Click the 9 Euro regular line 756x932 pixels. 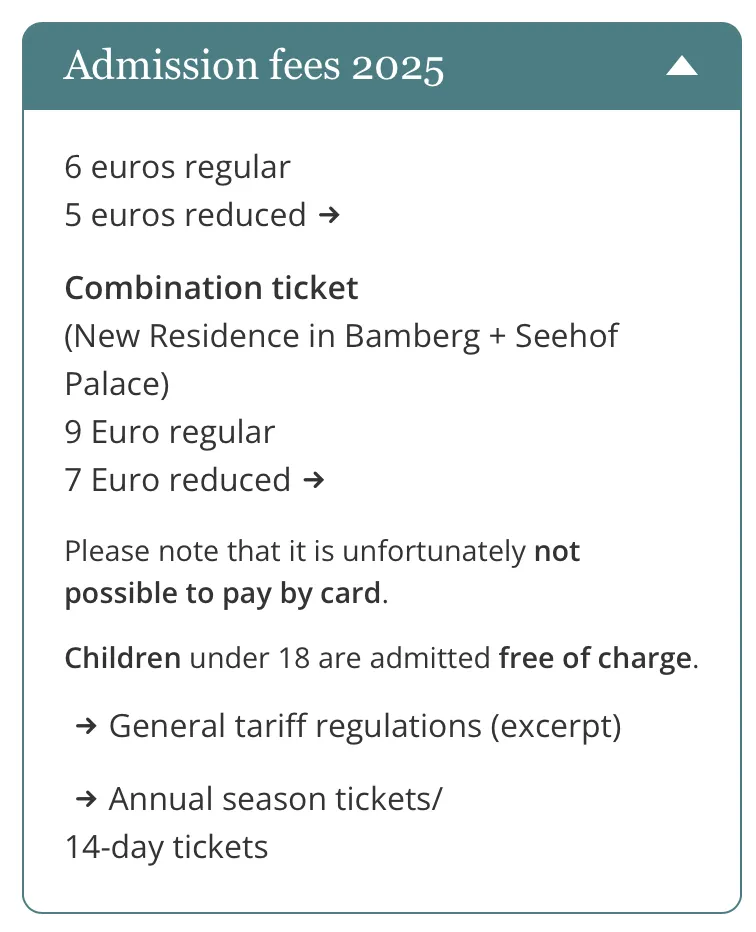[170, 433]
